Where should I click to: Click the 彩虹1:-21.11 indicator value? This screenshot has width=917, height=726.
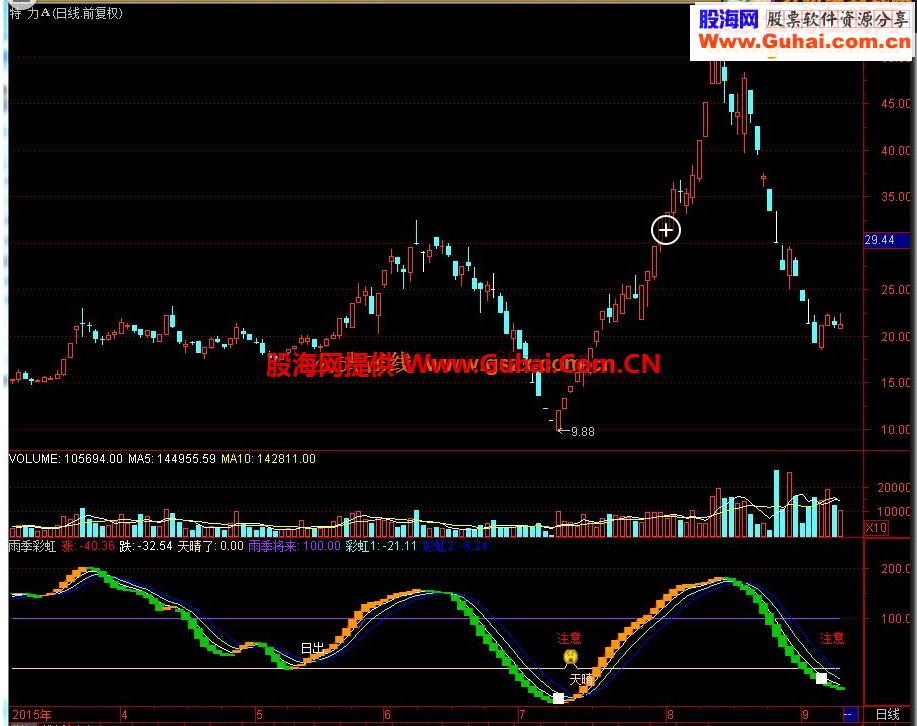point(381,546)
